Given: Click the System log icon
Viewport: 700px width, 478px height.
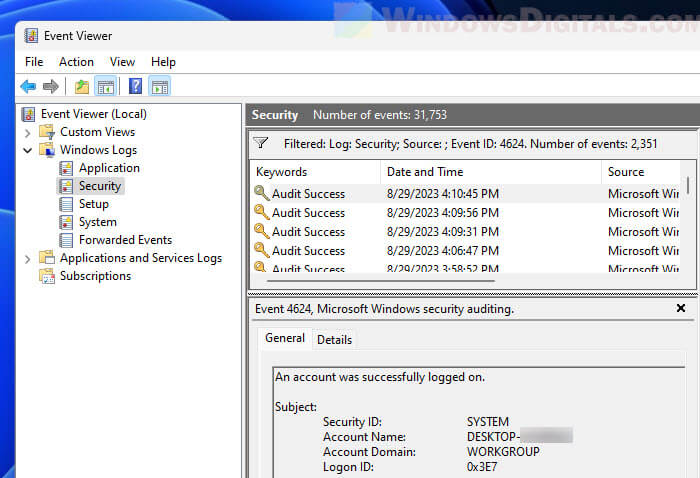Looking at the screenshot, I should 66,222.
